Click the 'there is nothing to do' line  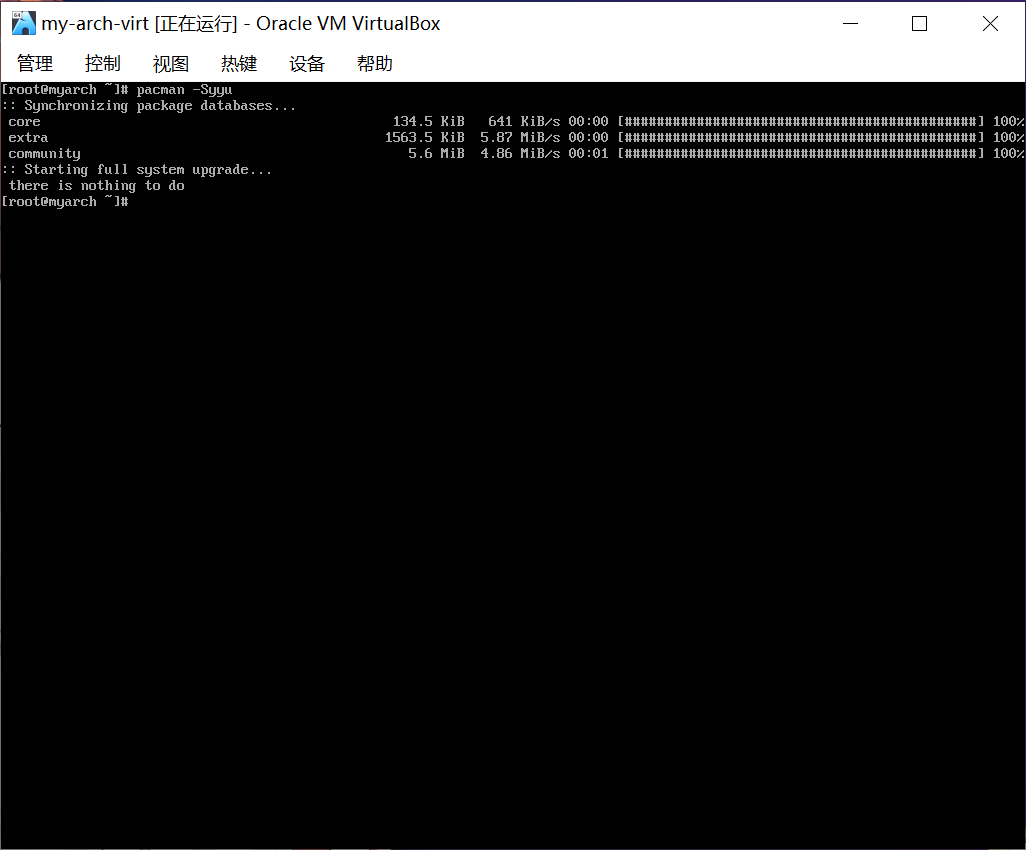point(96,186)
